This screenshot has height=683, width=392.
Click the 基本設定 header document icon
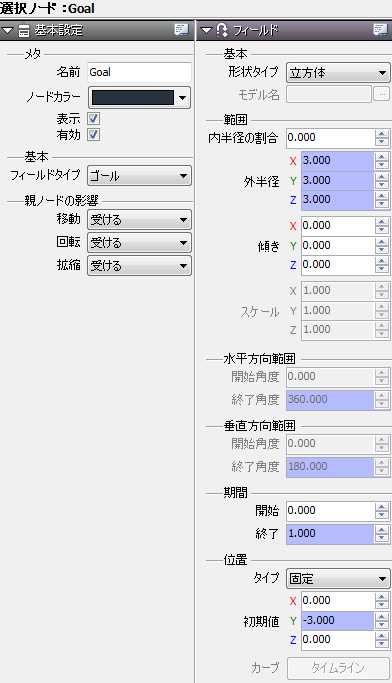24,30
